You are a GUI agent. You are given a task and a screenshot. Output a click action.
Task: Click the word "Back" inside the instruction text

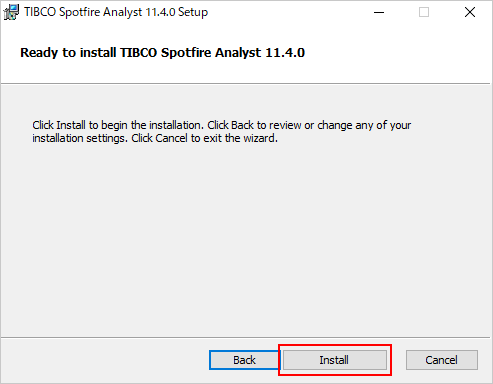pos(242,125)
